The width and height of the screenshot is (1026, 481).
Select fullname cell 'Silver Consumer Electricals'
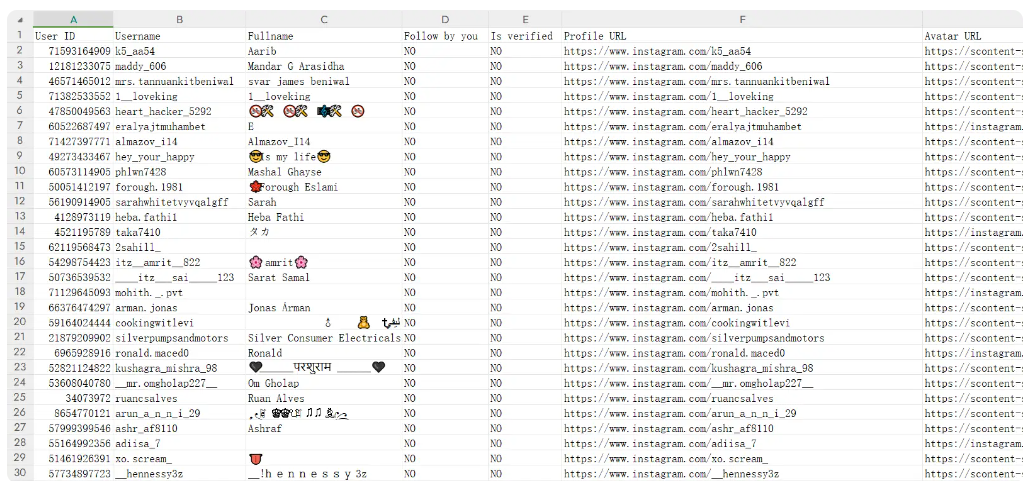coord(324,338)
